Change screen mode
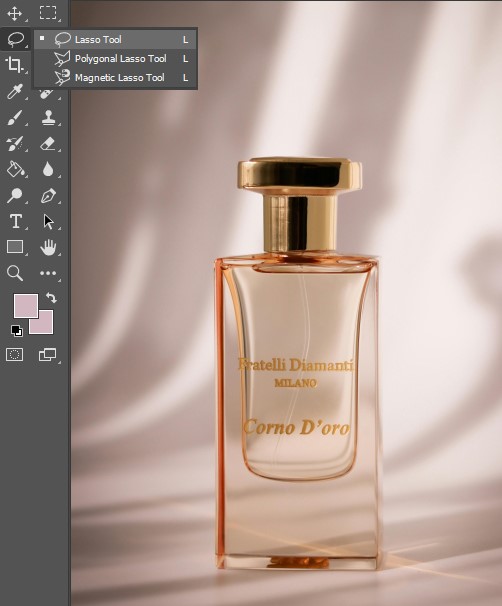The height and width of the screenshot is (606, 502). (48, 354)
